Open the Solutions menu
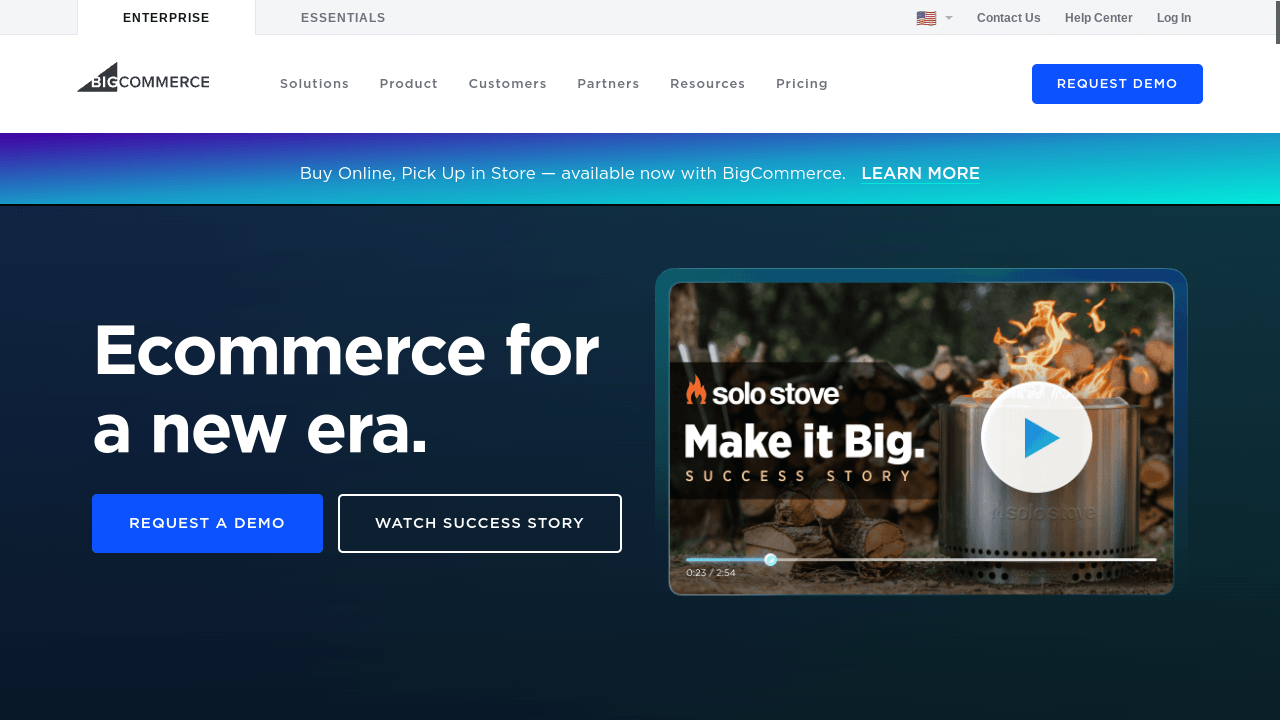 point(315,84)
